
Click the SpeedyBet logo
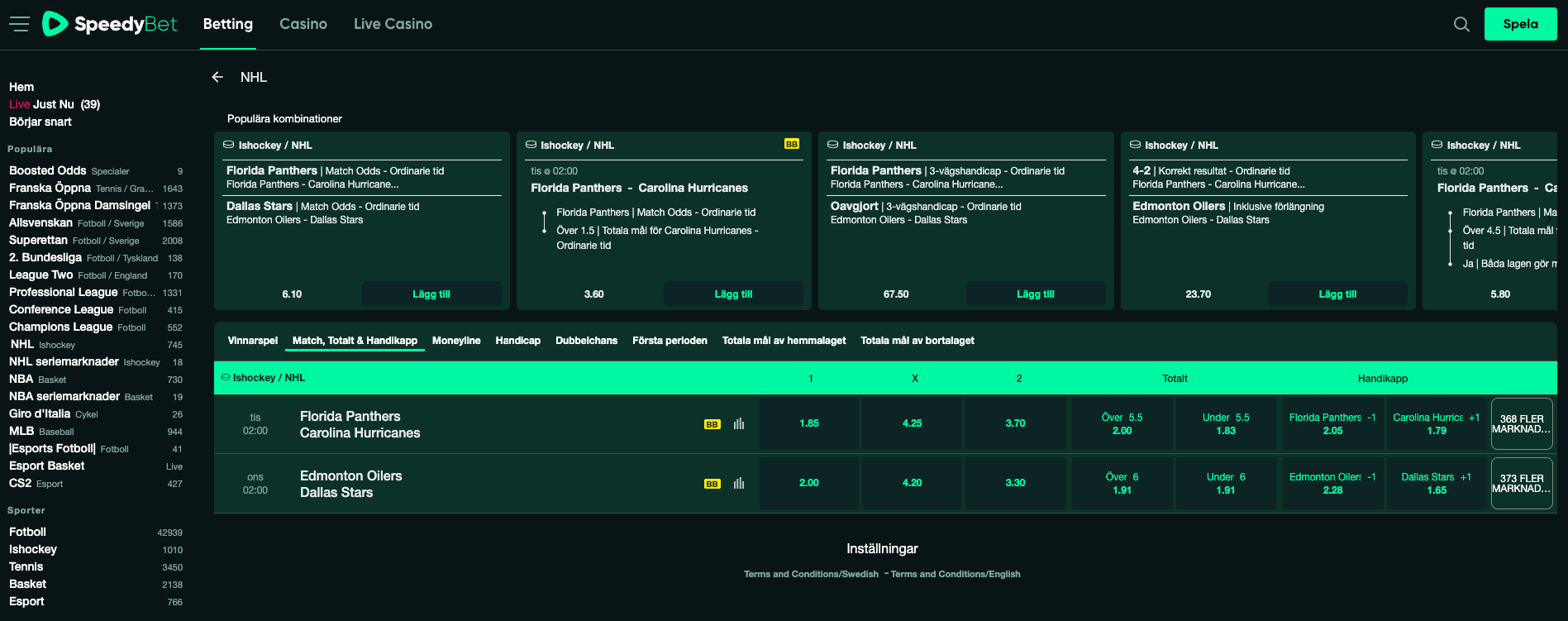tap(109, 24)
